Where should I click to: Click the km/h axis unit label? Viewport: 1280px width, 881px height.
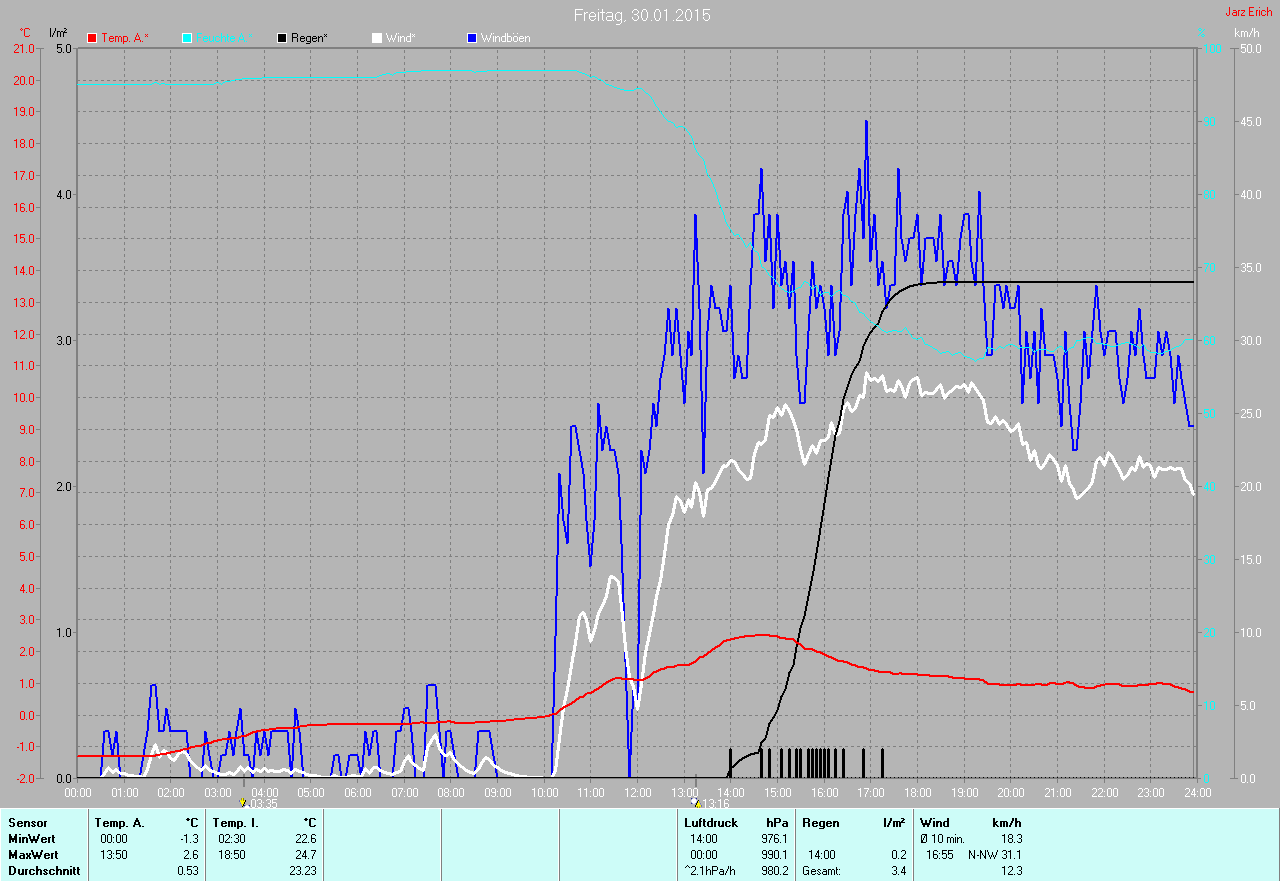1246,33
